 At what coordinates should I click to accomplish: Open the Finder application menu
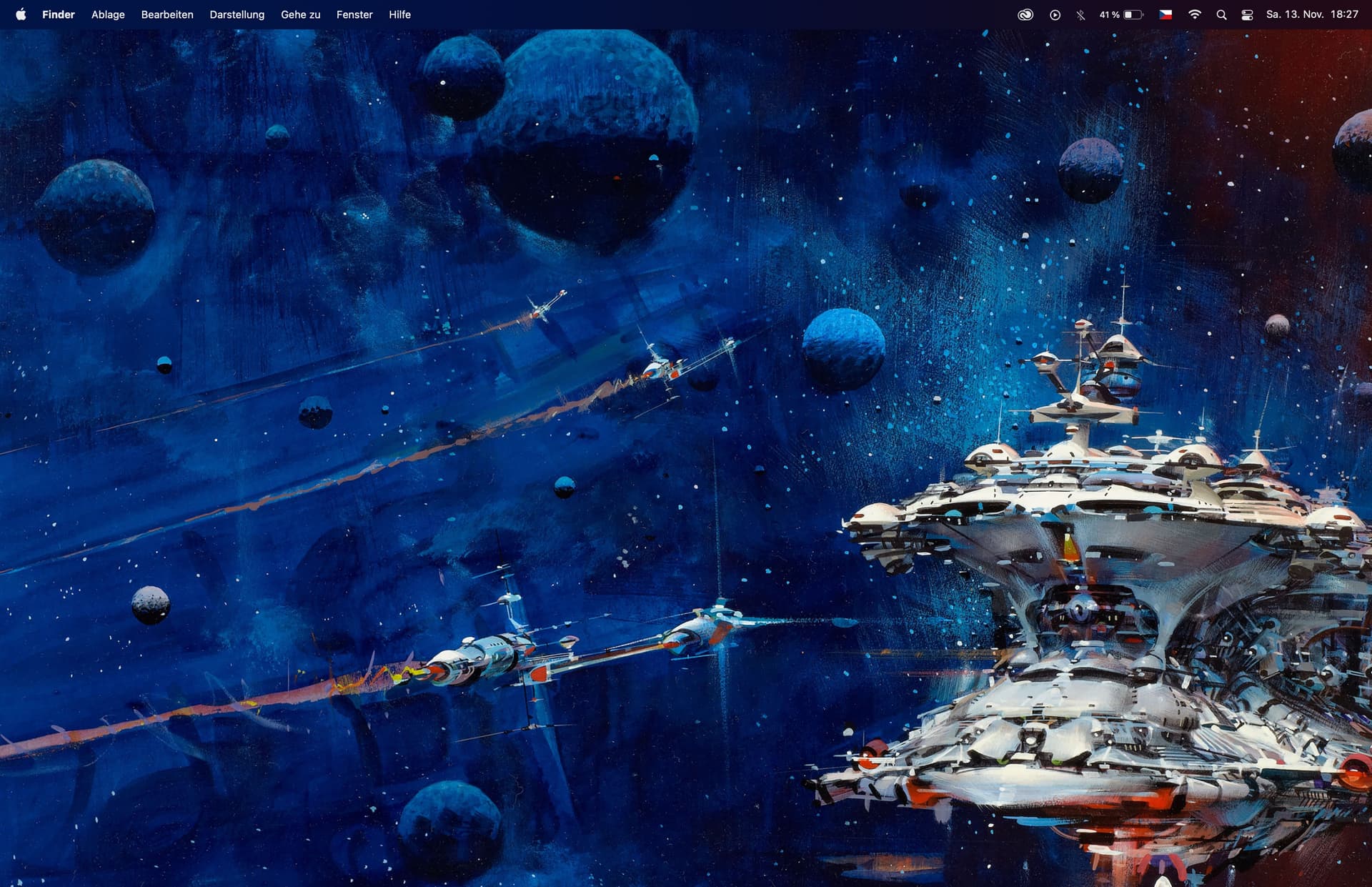click(x=59, y=14)
